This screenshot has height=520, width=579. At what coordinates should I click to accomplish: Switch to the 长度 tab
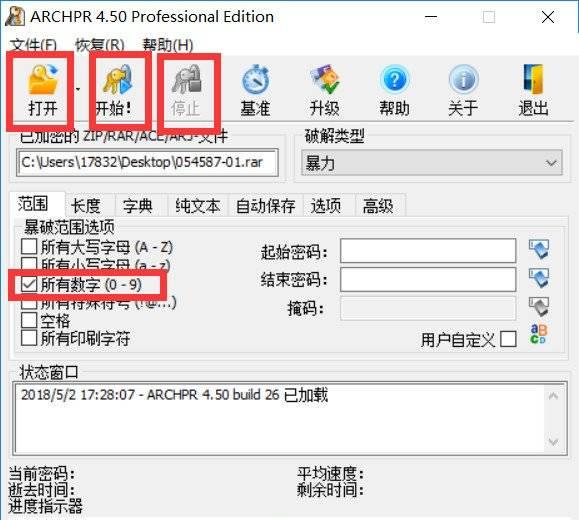click(90, 205)
